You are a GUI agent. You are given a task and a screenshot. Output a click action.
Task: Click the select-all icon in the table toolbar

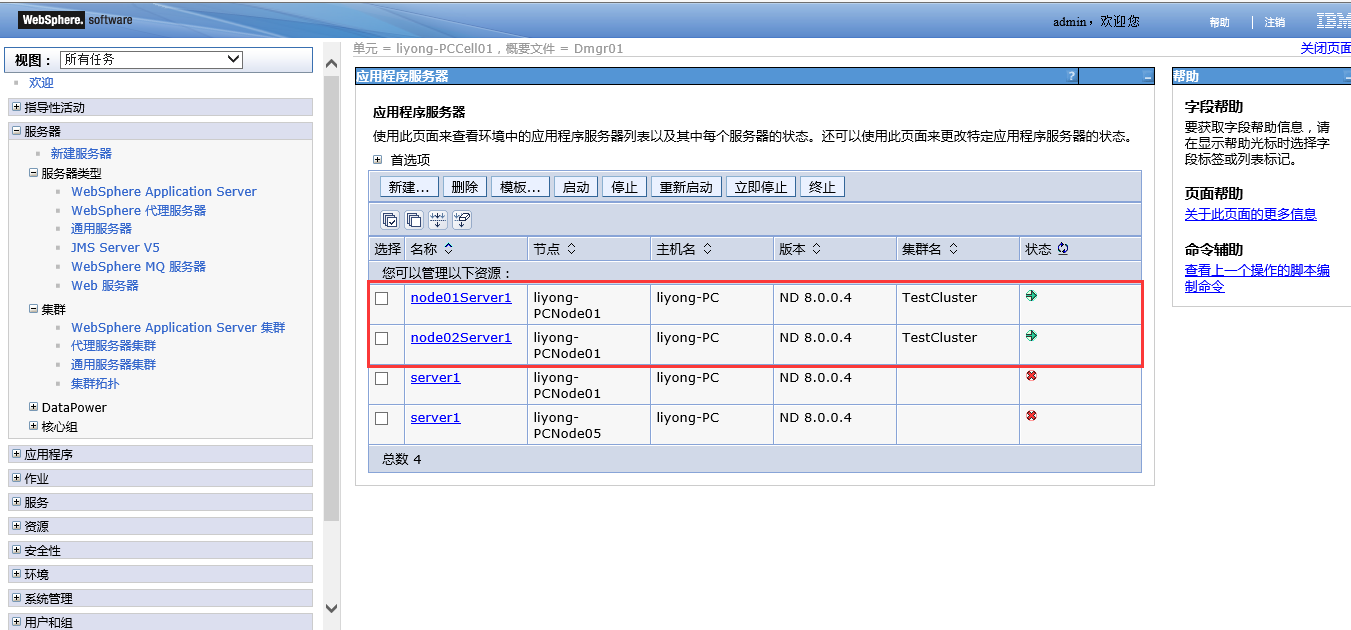tap(390, 220)
